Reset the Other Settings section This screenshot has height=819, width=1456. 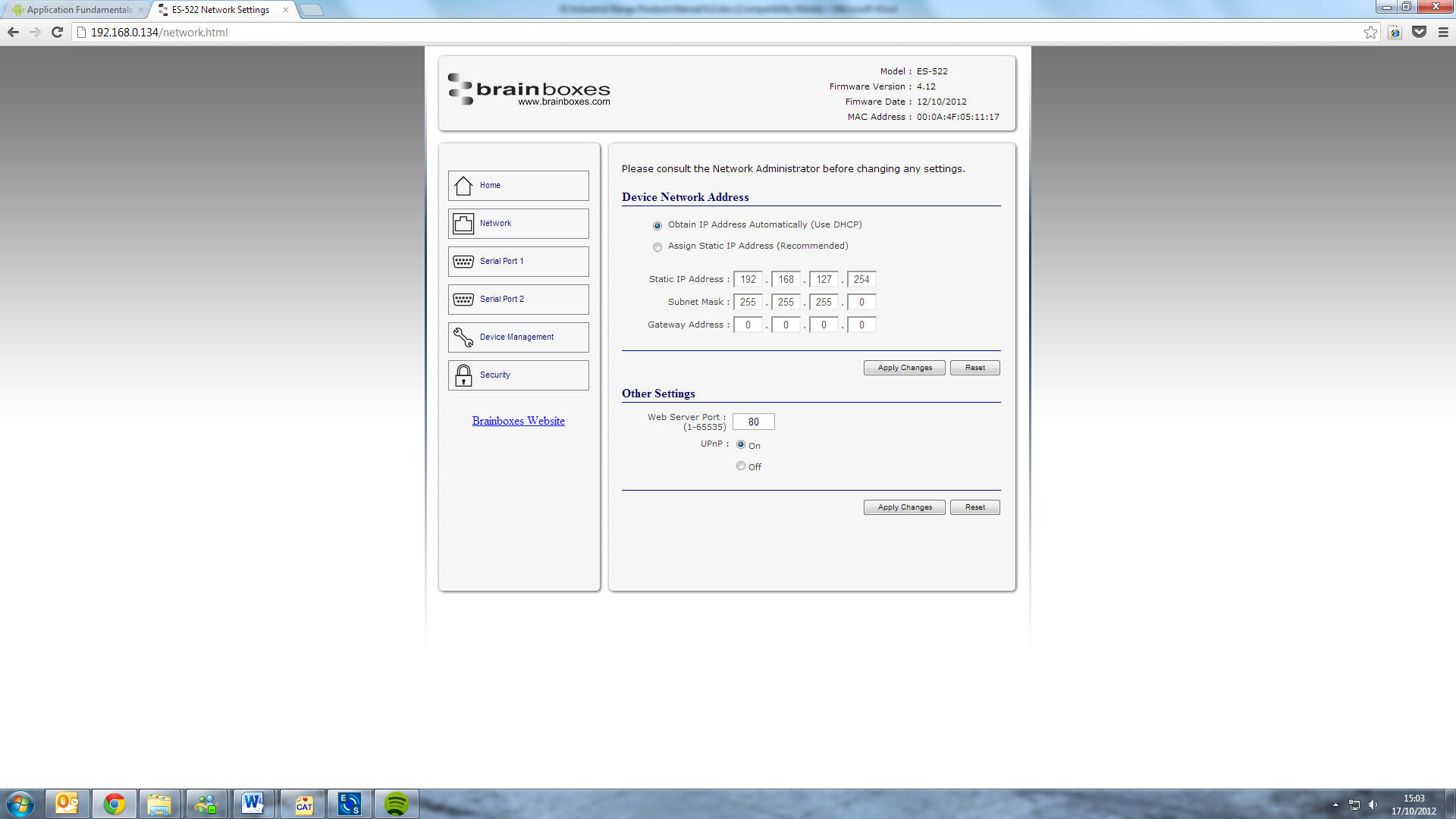coord(974,507)
